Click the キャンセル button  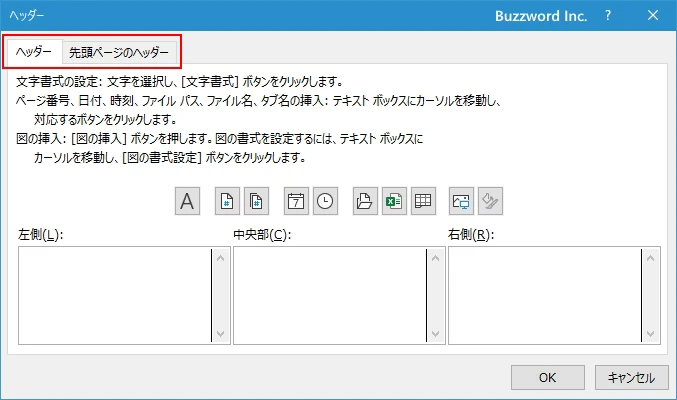coord(631,378)
